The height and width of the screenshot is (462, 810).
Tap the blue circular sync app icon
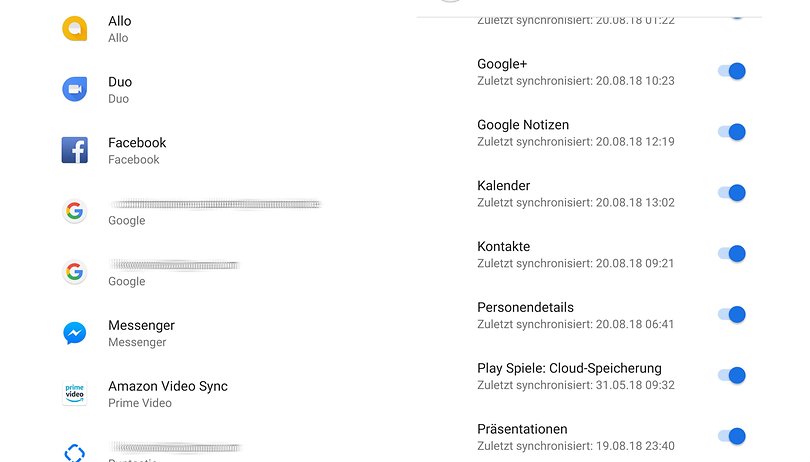75,453
